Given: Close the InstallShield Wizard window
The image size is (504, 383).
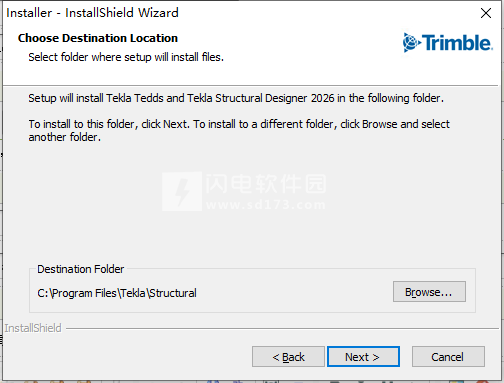Looking at the screenshot, I should pyautogui.click(x=486, y=13).
